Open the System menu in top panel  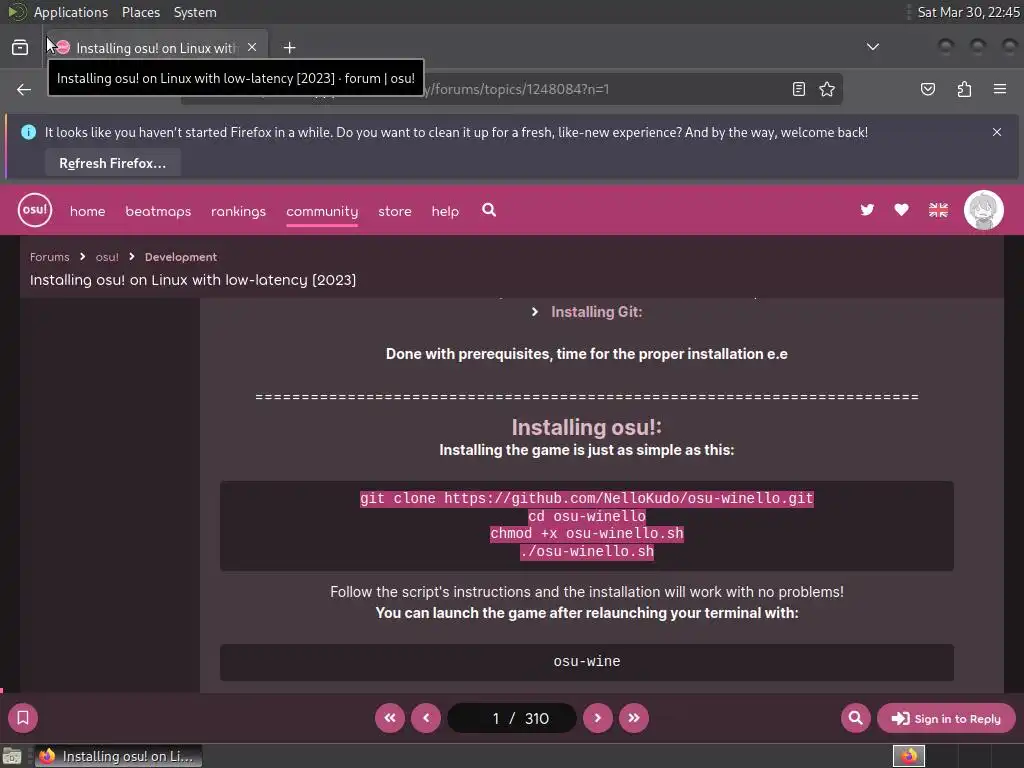[195, 12]
